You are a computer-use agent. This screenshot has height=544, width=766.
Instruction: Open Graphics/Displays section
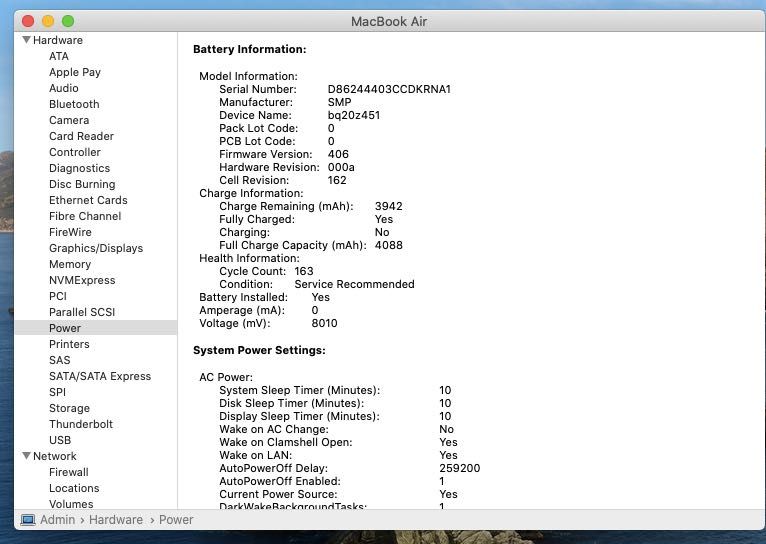pos(96,248)
